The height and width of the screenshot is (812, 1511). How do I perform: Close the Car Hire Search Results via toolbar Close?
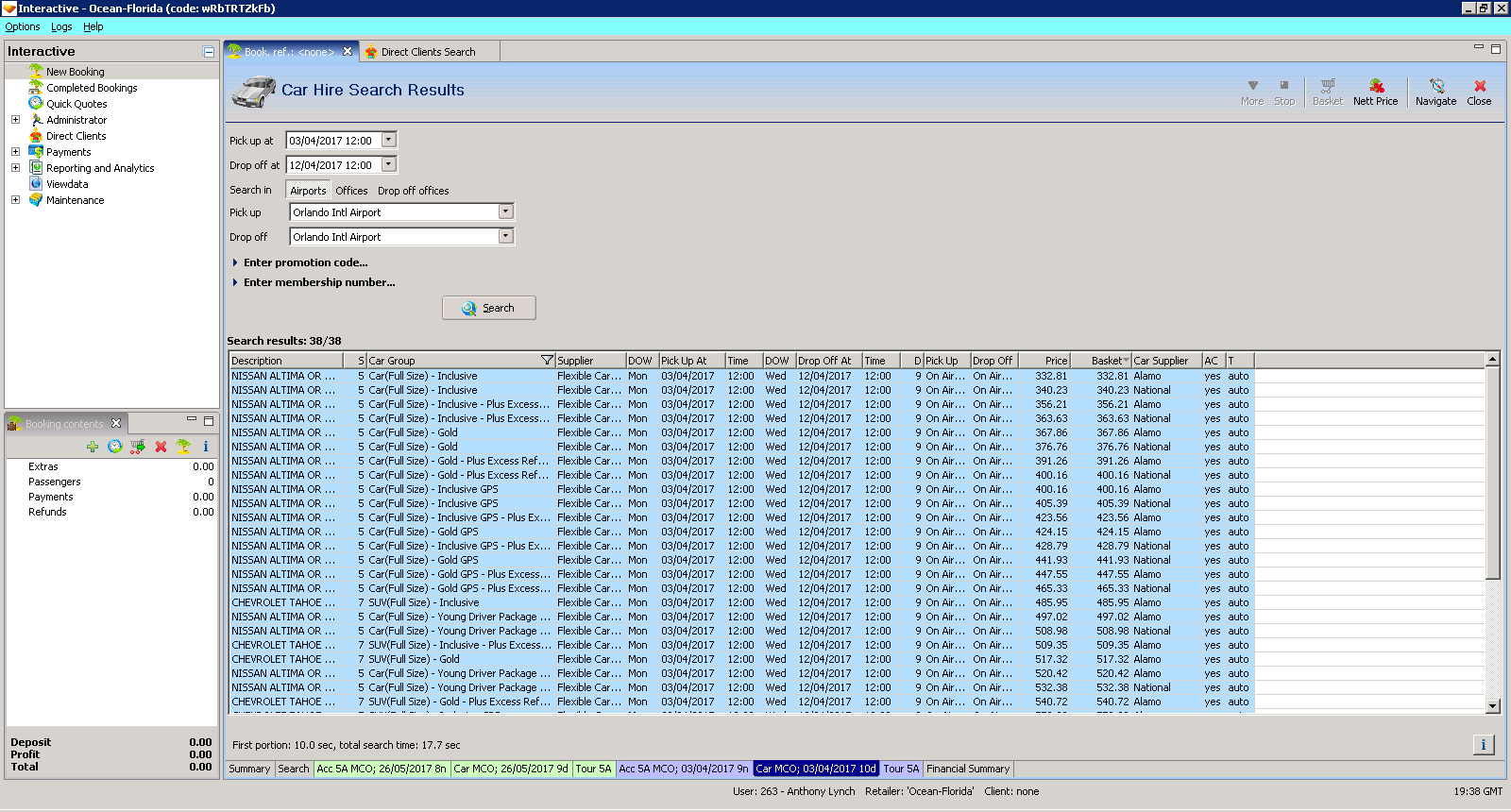[1479, 91]
